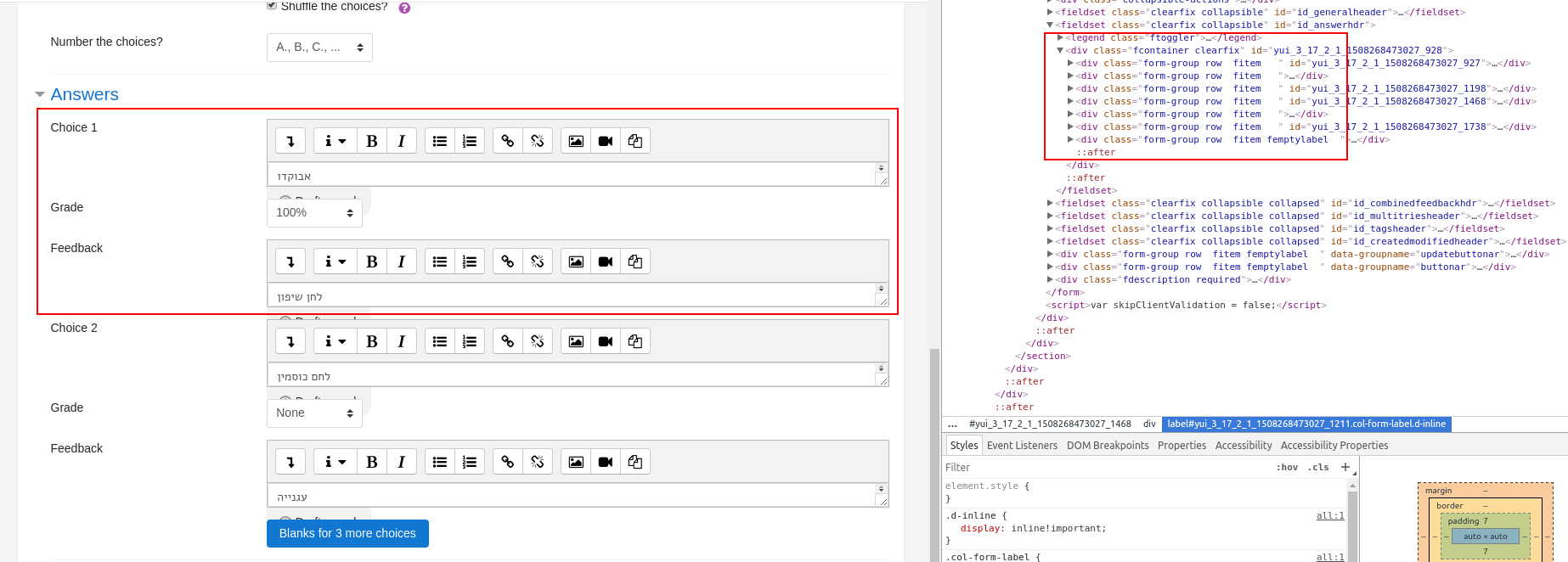The height and width of the screenshot is (562, 1568).
Task: Insert image in Choice 1 editor
Action: (575, 141)
